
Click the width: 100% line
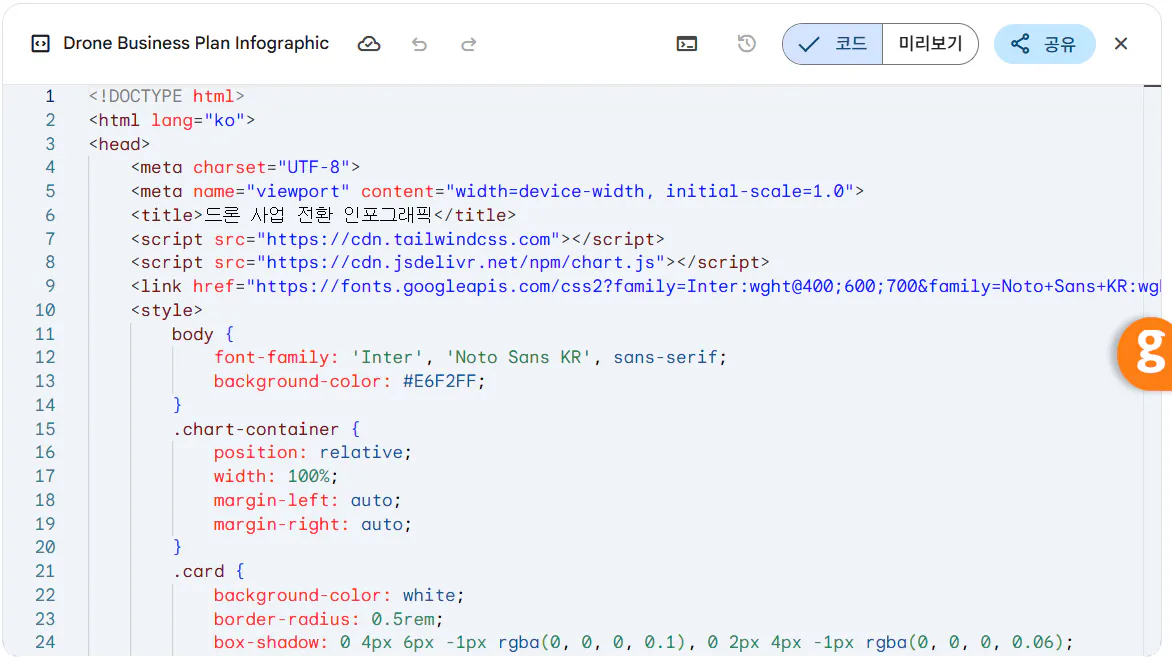tap(276, 476)
